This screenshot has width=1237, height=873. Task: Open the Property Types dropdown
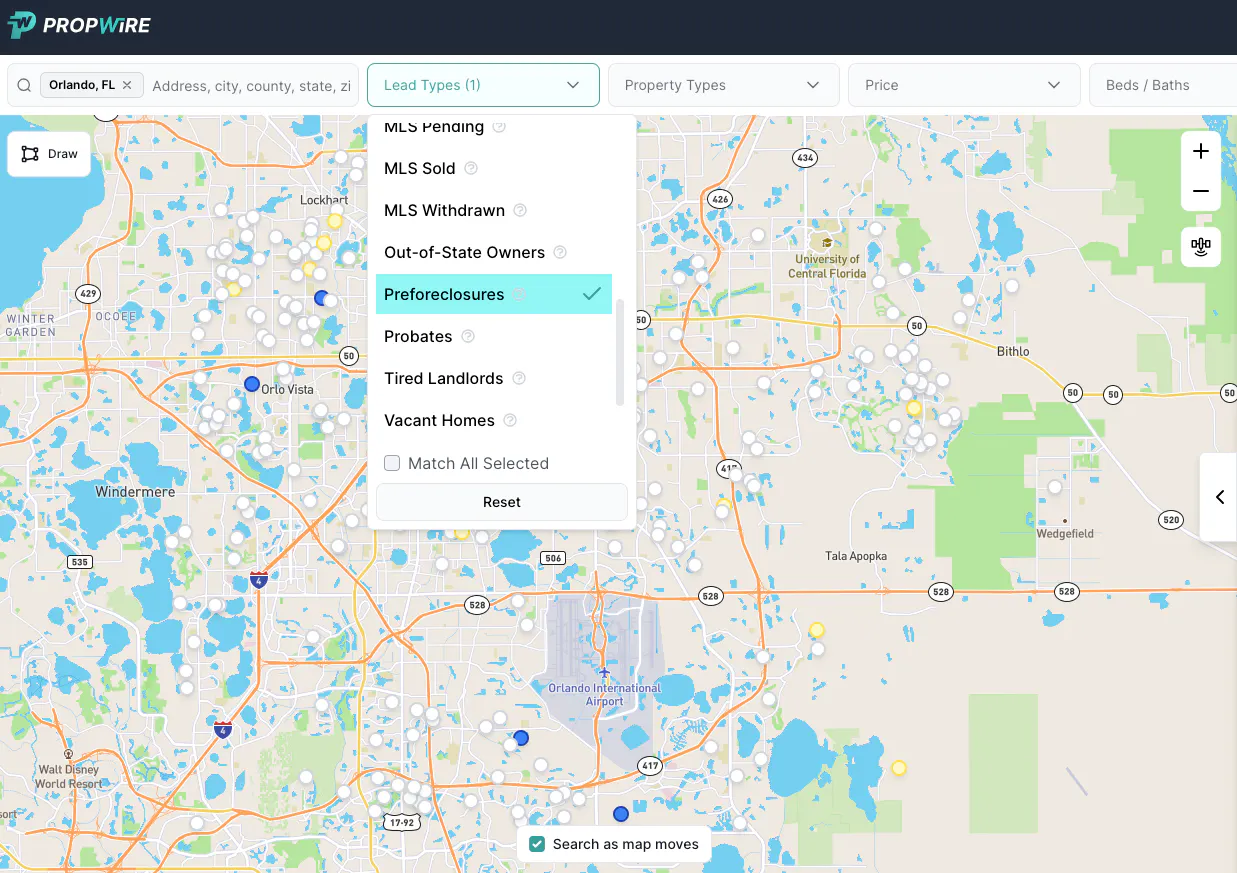tap(723, 85)
